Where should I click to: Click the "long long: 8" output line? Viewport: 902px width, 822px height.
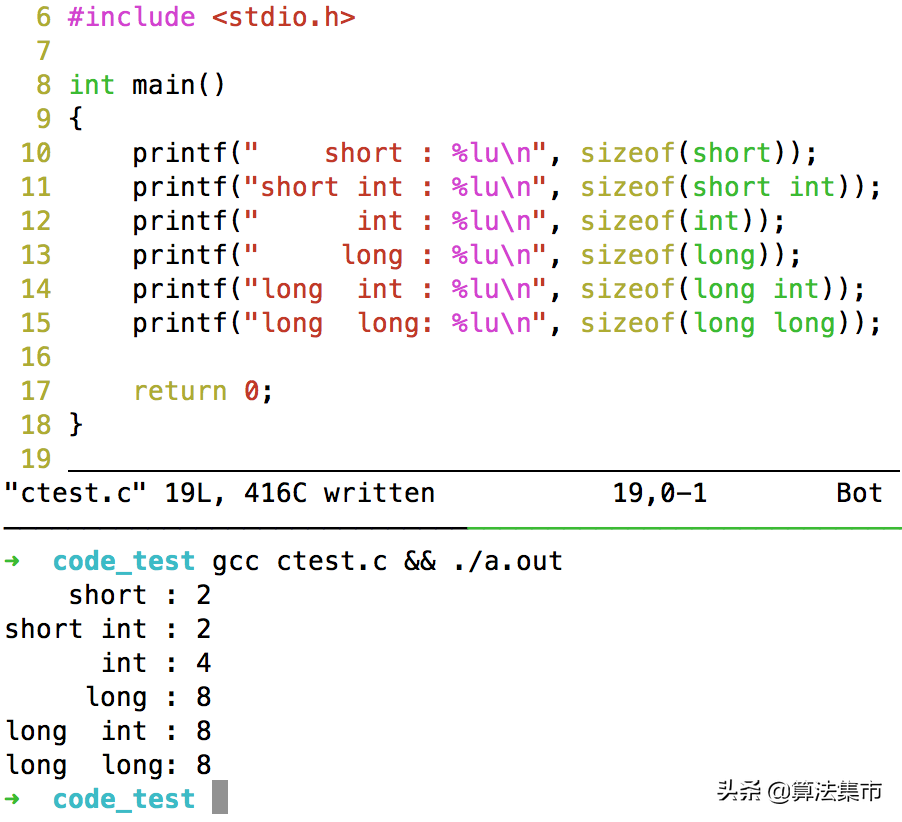pyautogui.click(x=107, y=765)
